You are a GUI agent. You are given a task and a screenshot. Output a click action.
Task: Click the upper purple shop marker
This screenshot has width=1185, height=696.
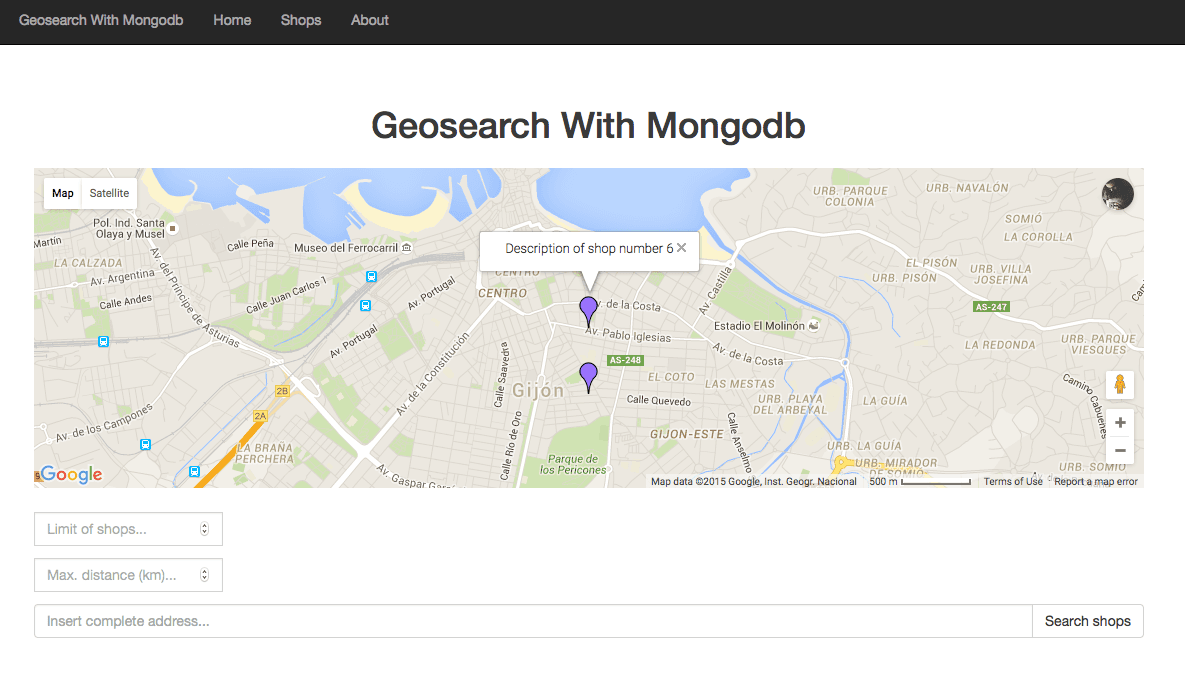[588, 309]
